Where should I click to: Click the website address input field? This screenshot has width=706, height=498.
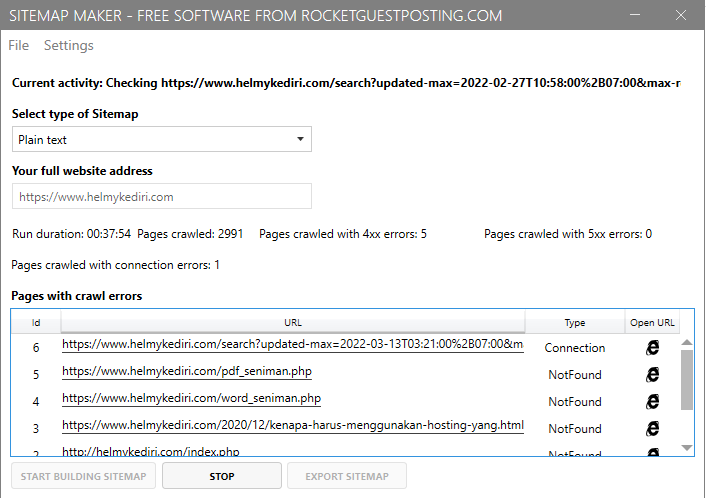162,196
